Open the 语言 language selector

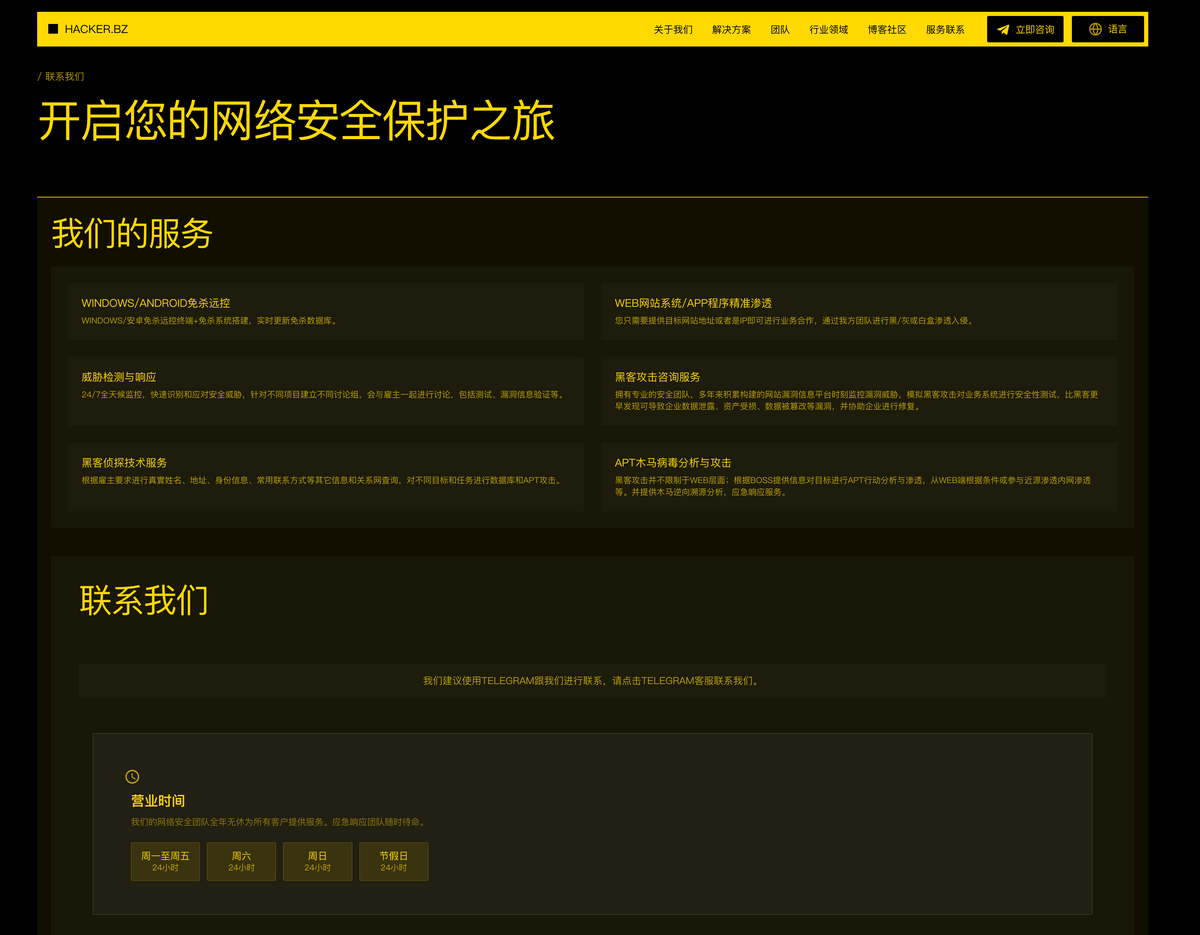coord(1107,29)
